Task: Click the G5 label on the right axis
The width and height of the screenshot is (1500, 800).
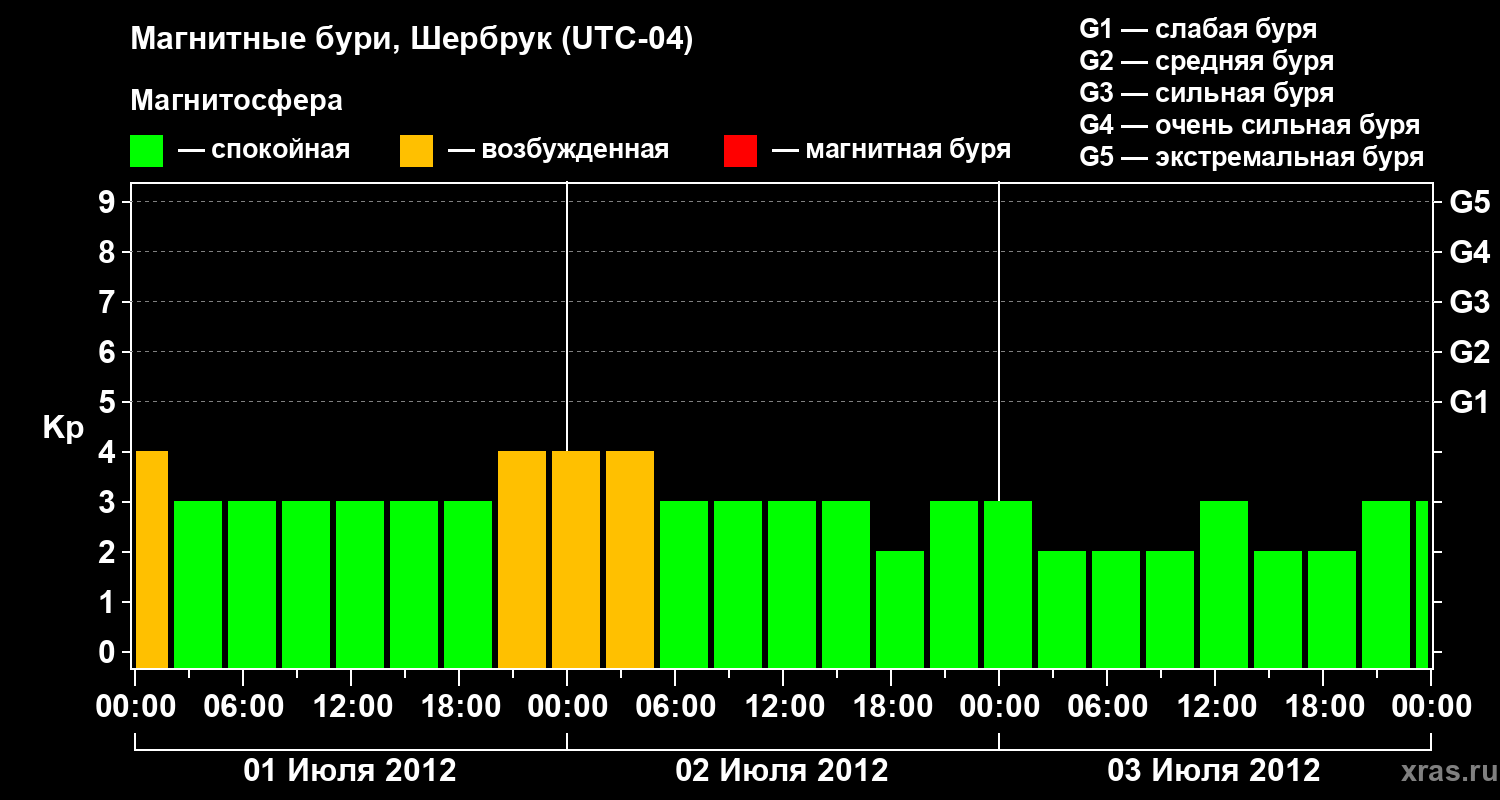Action: tap(1470, 203)
